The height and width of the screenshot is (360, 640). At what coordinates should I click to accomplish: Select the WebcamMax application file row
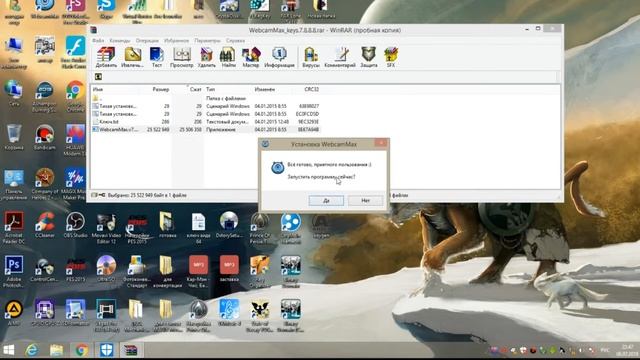click(206, 129)
